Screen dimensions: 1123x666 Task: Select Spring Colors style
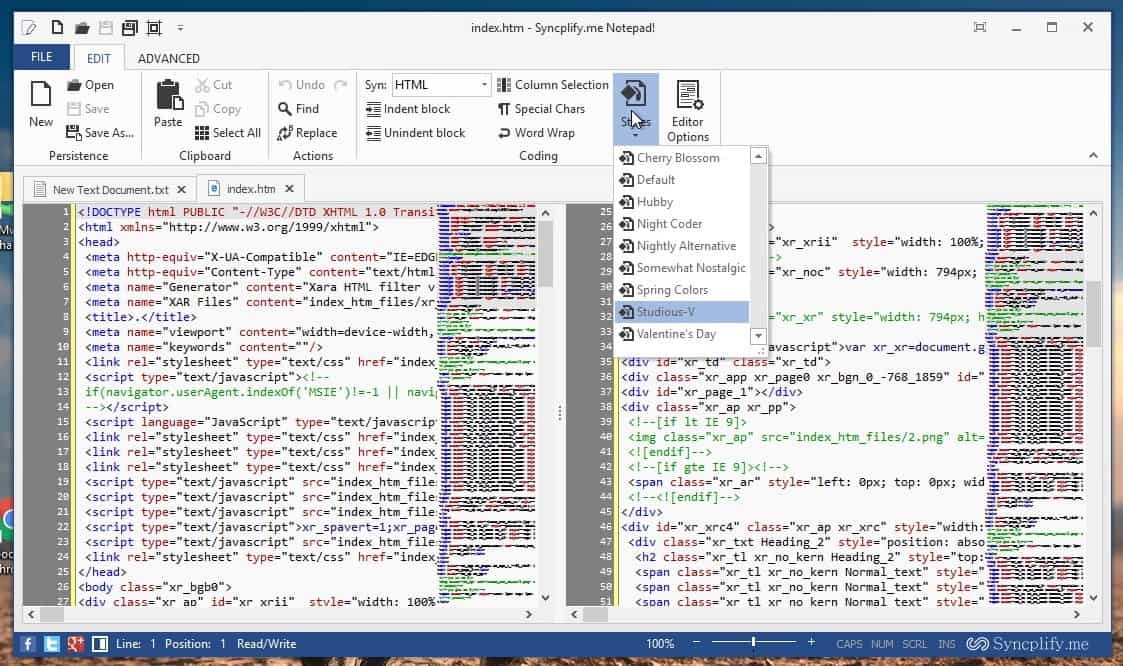(x=681, y=290)
